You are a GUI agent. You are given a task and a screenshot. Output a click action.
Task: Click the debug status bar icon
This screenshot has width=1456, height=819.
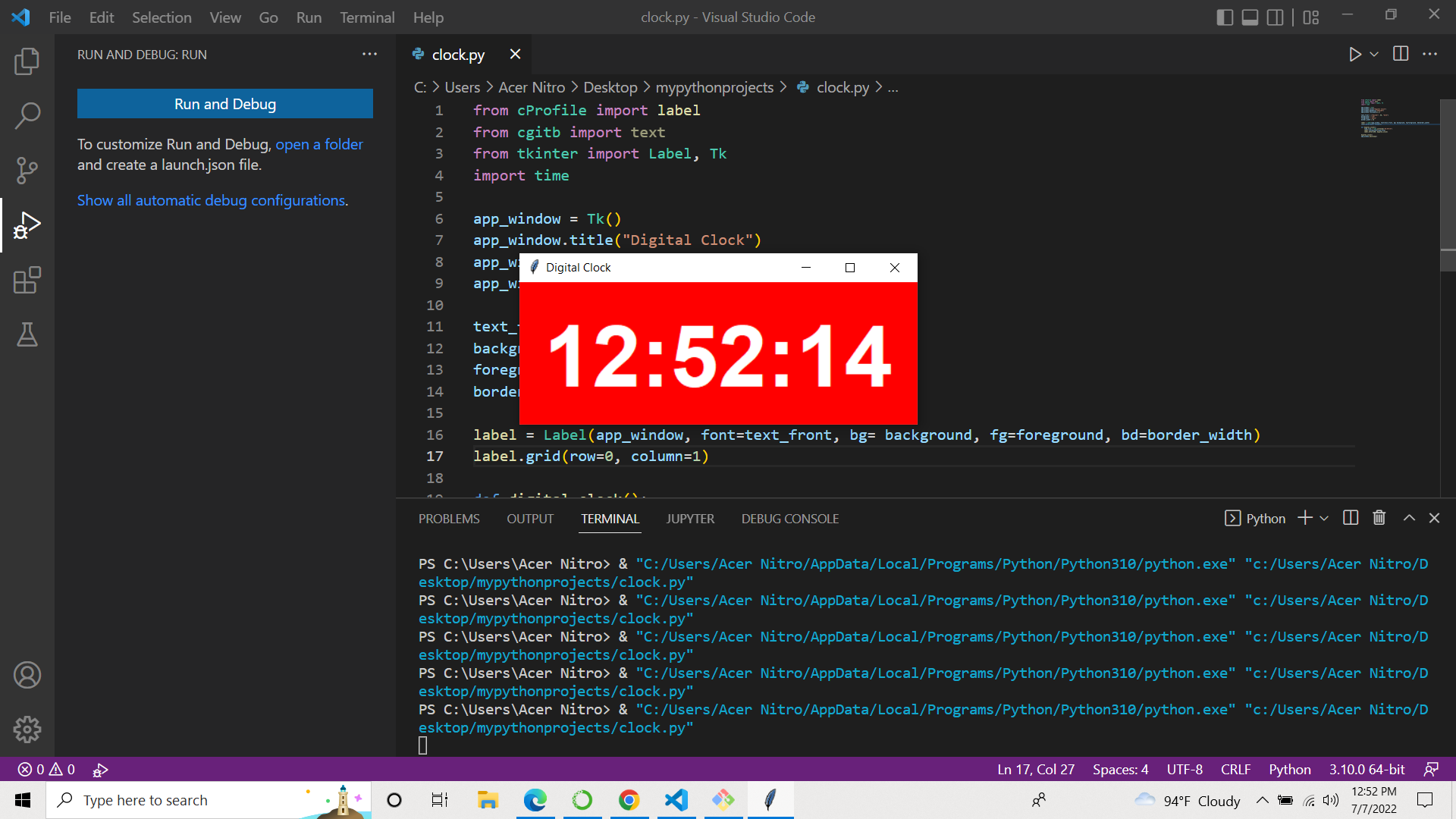pos(100,770)
